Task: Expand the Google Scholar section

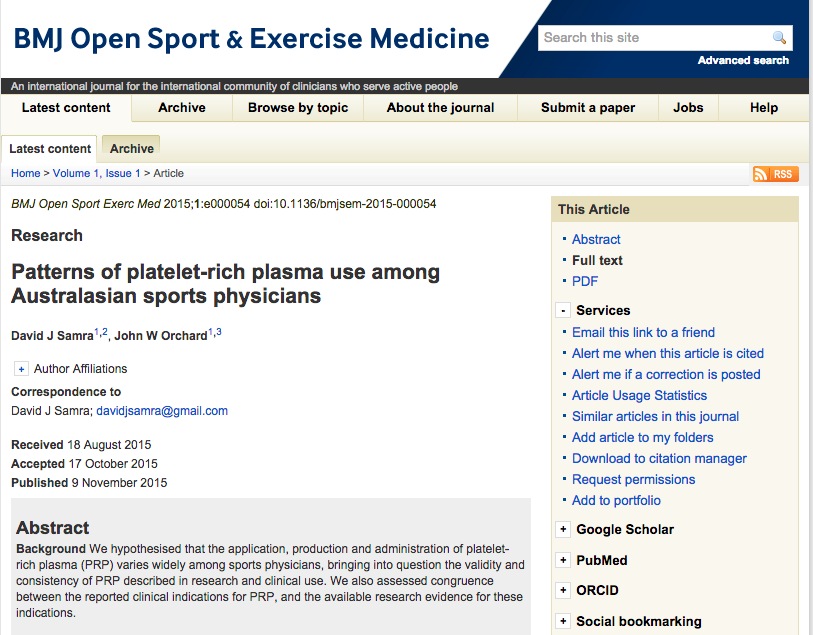Action: 563,529
